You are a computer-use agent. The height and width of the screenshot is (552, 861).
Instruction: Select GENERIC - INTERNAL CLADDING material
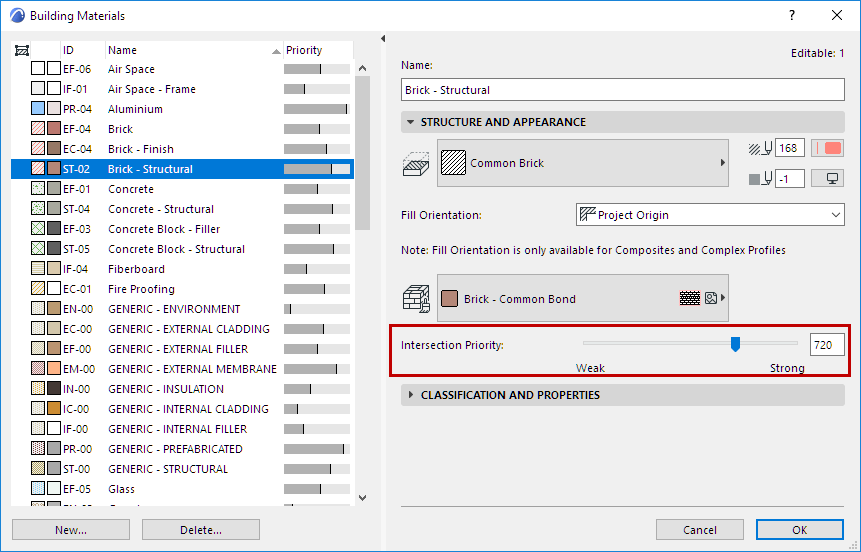[182, 409]
